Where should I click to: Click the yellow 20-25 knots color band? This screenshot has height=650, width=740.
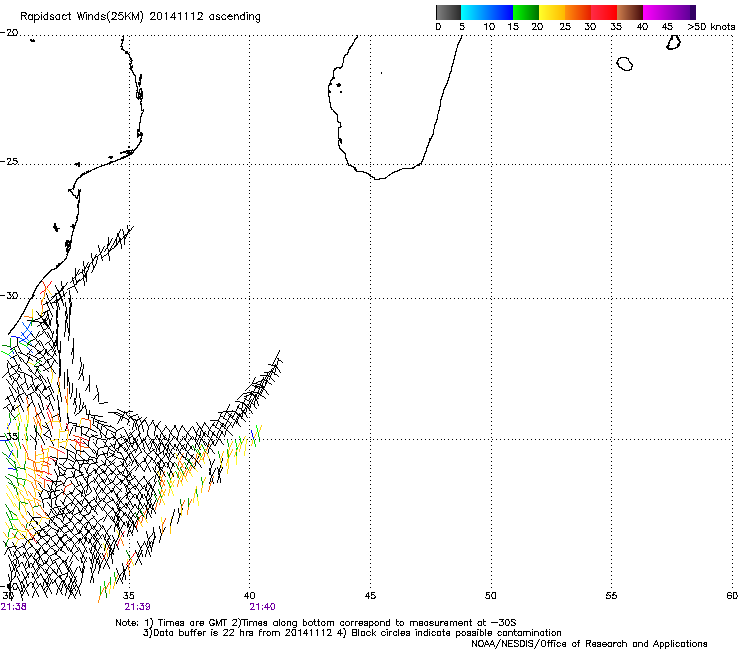(x=552, y=12)
